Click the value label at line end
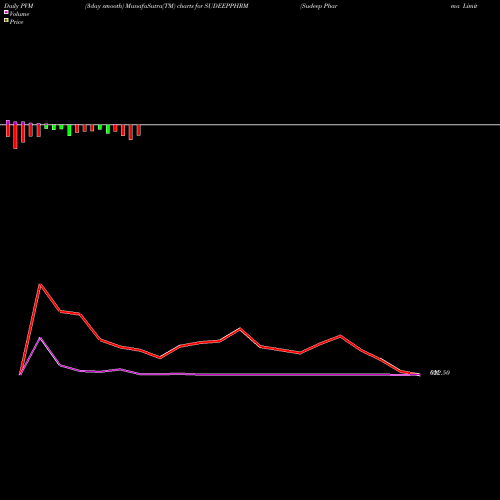 tap(440, 373)
